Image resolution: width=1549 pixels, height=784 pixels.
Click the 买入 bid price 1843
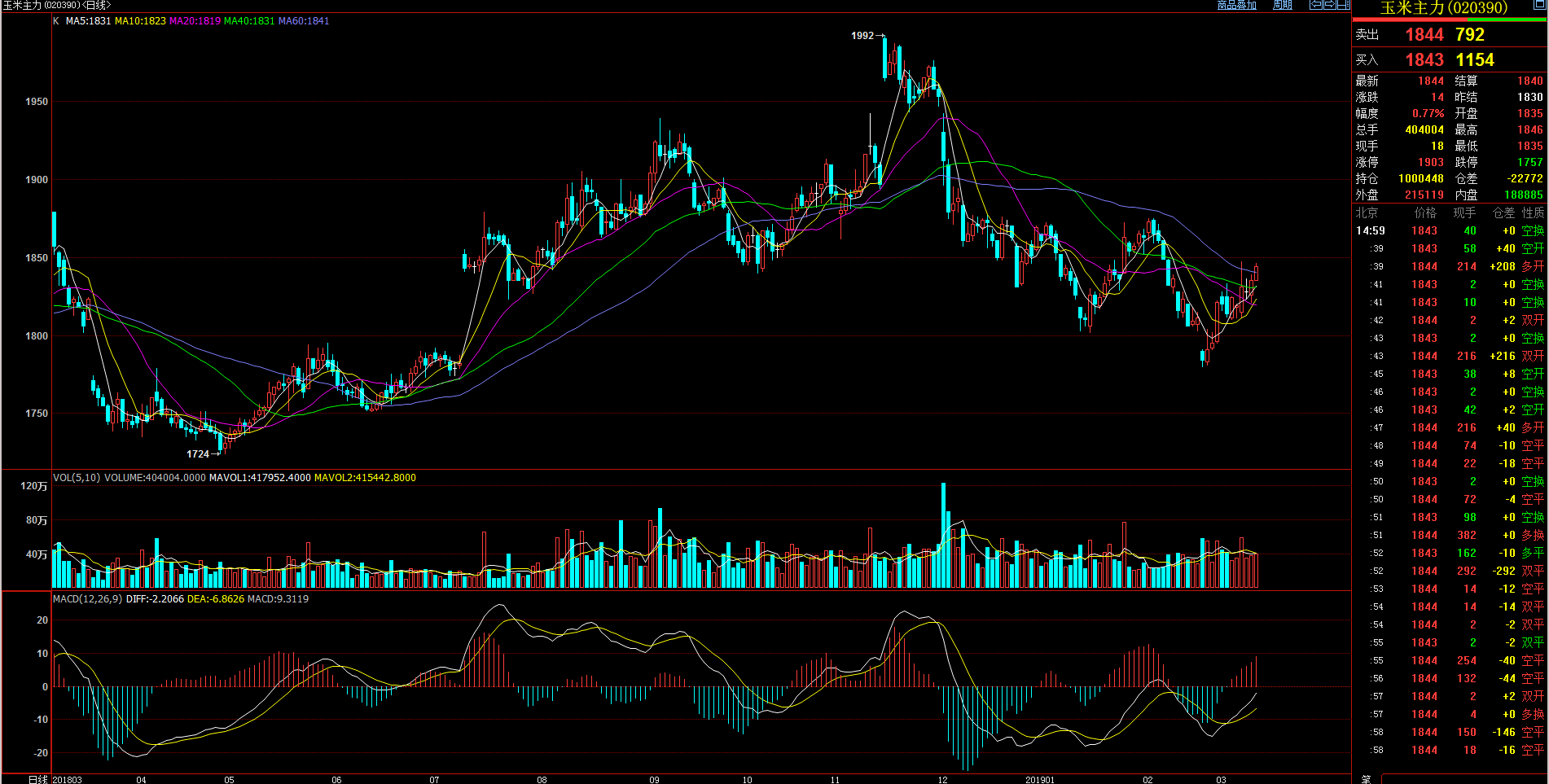coord(1424,60)
